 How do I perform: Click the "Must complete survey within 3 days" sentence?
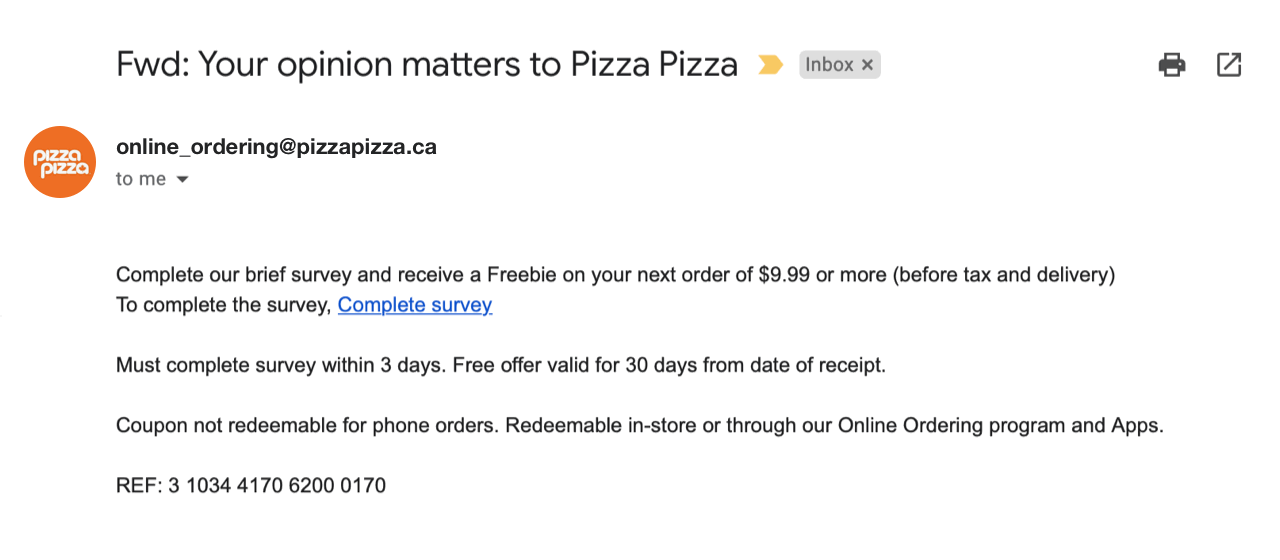point(281,365)
